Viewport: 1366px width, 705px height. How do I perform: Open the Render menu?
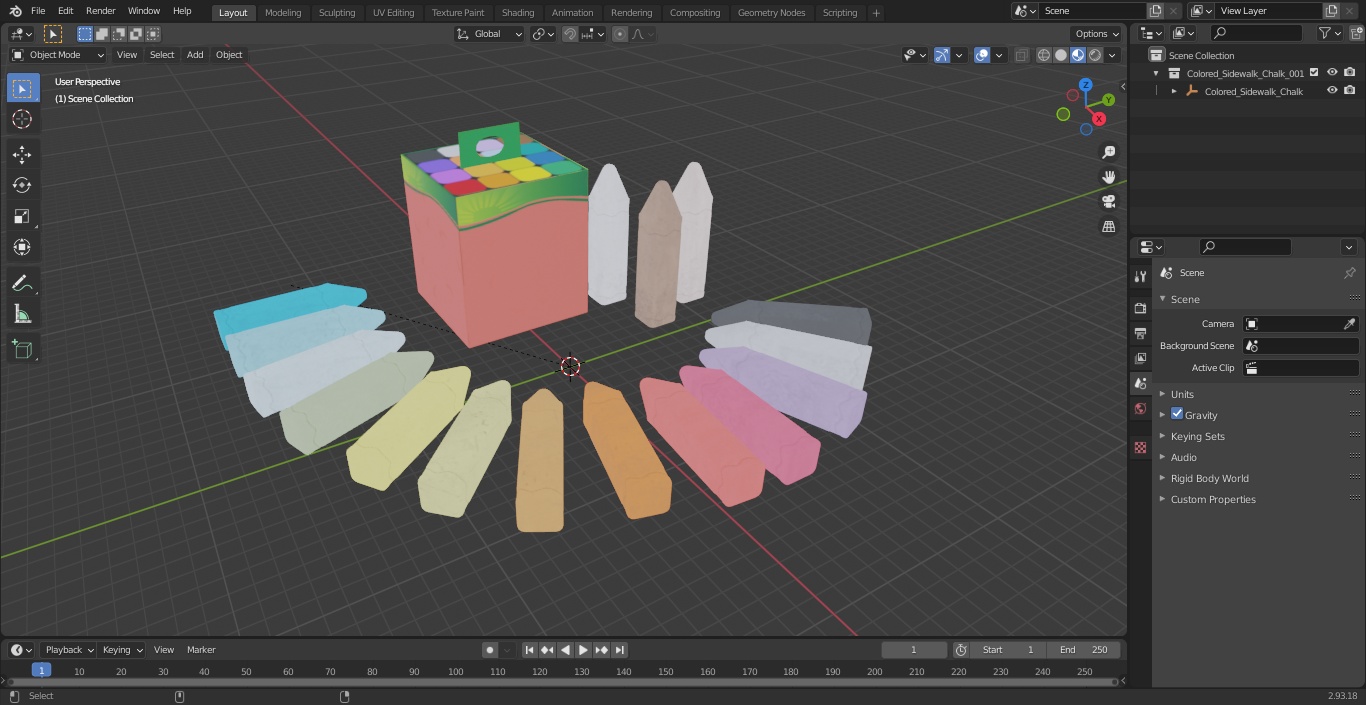pyautogui.click(x=100, y=11)
